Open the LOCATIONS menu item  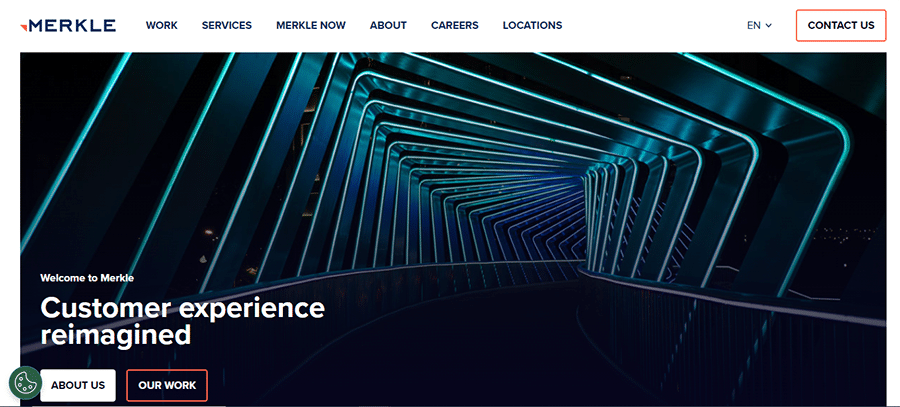click(x=532, y=25)
